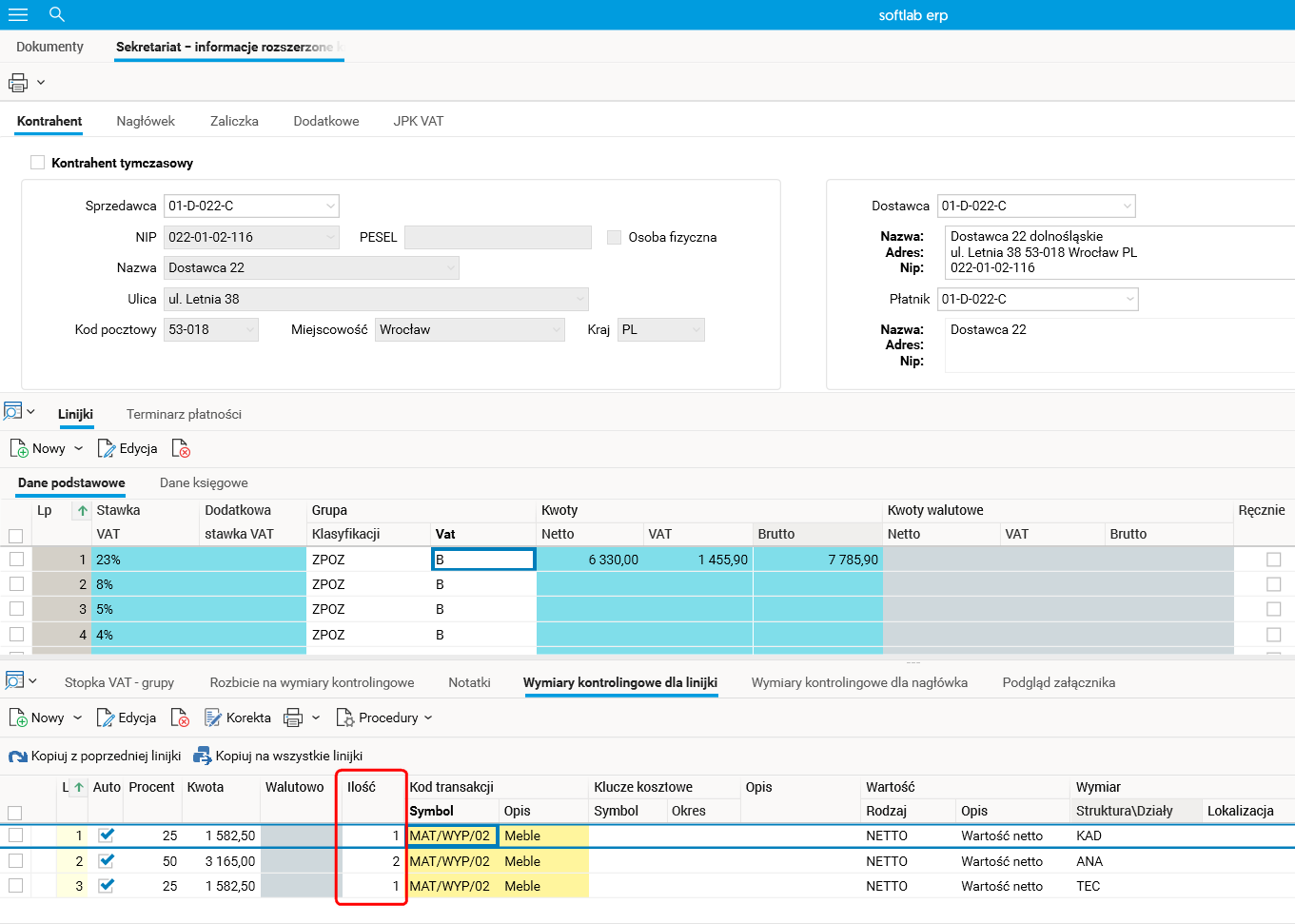Open the Płatnik dropdown list
This screenshot has width=1295, height=924.
pyautogui.click(x=1129, y=299)
